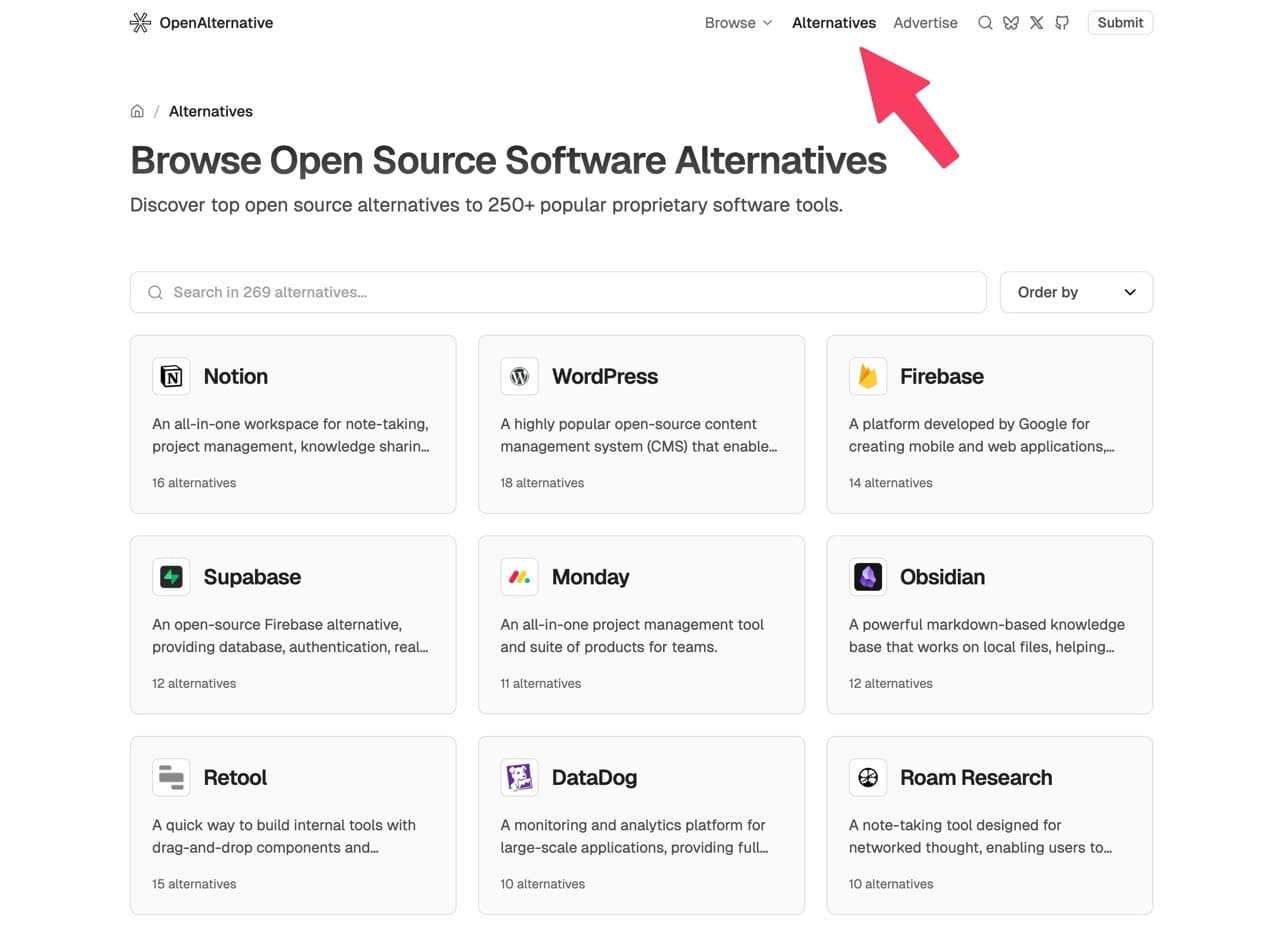Click the home icon in the breadcrumb

(137, 111)
